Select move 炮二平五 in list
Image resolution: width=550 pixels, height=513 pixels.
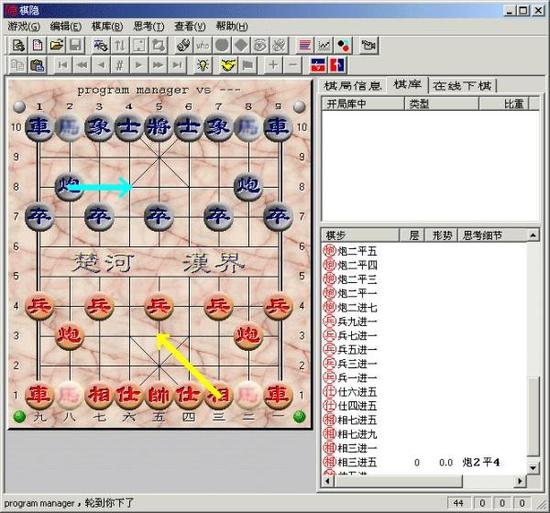(x=351, y=251)
